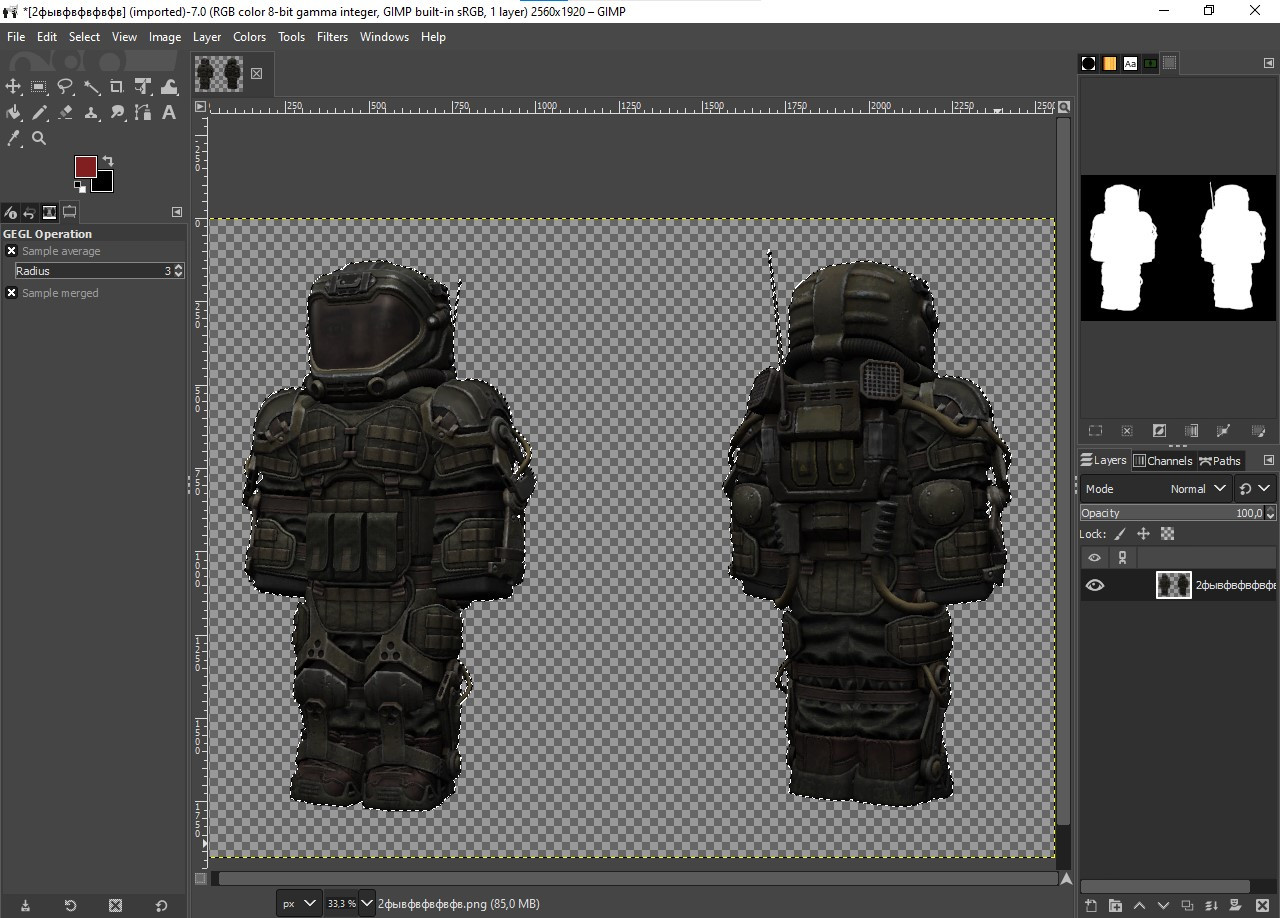Screen dimensions: 1280x918
Task: Open the Windows menu
Action: coord(384,37)
